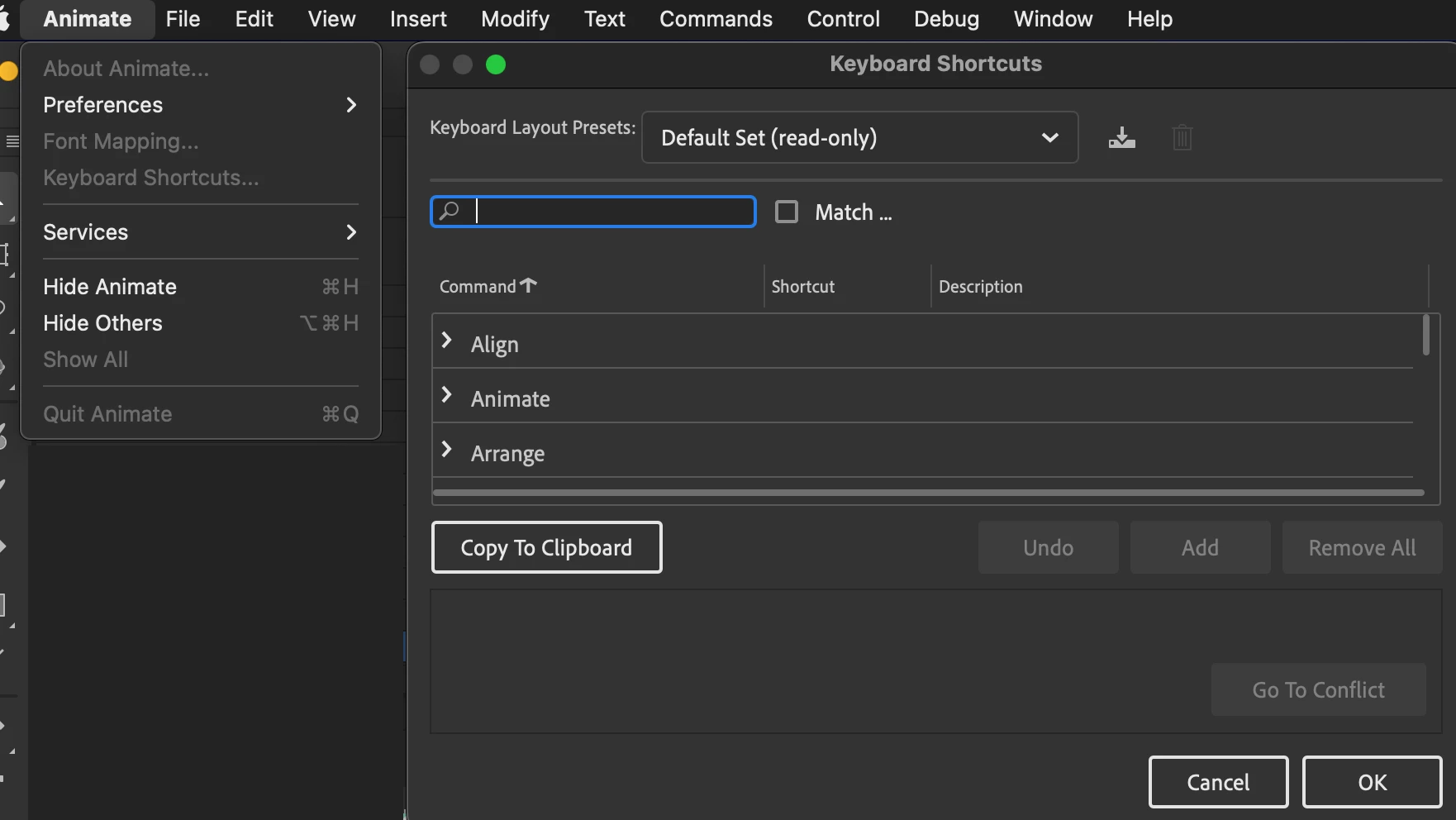Image resolution: width=1456 pixels, height=820 pixels.
Task: Click the shortcut search input field
Action: tap(592, 212)
